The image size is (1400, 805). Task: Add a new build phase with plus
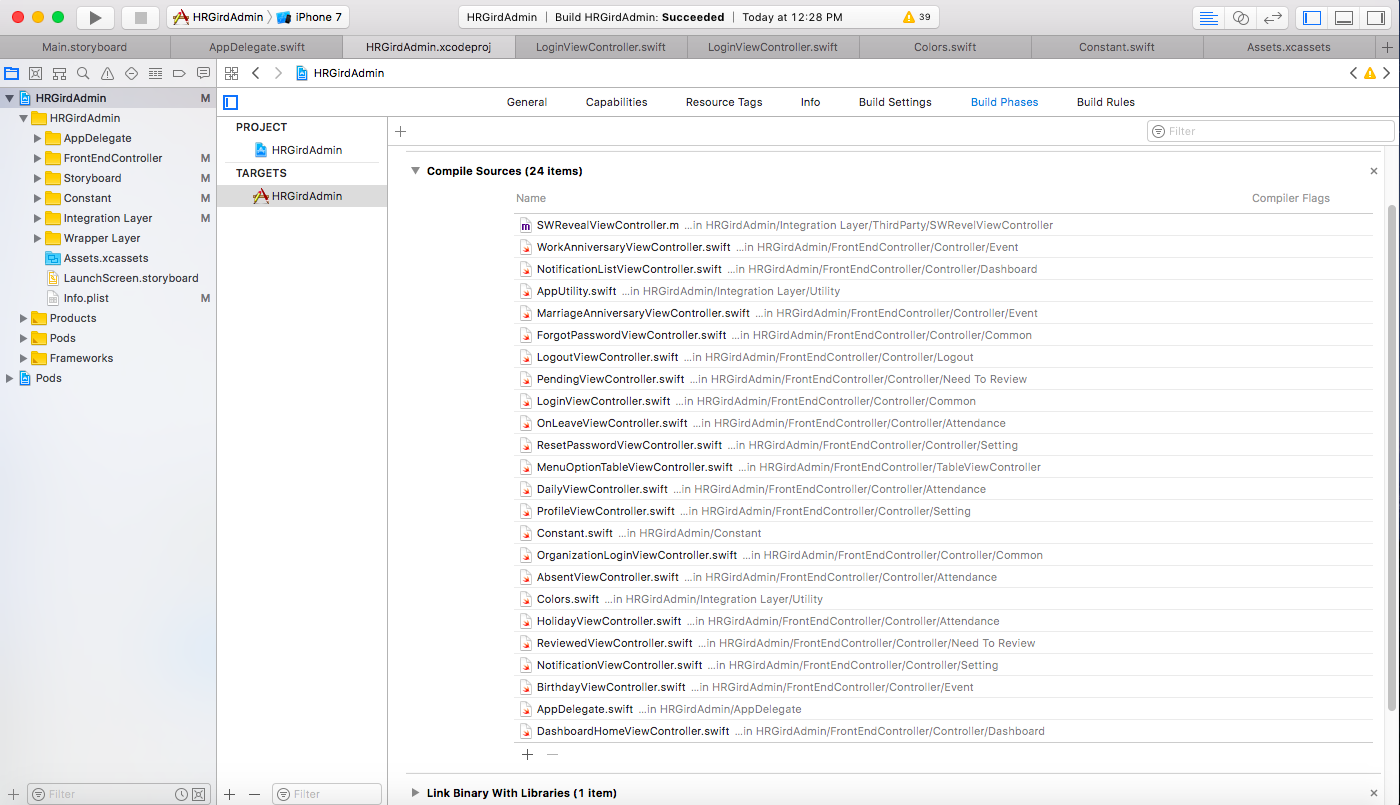(x=401, y=131)
